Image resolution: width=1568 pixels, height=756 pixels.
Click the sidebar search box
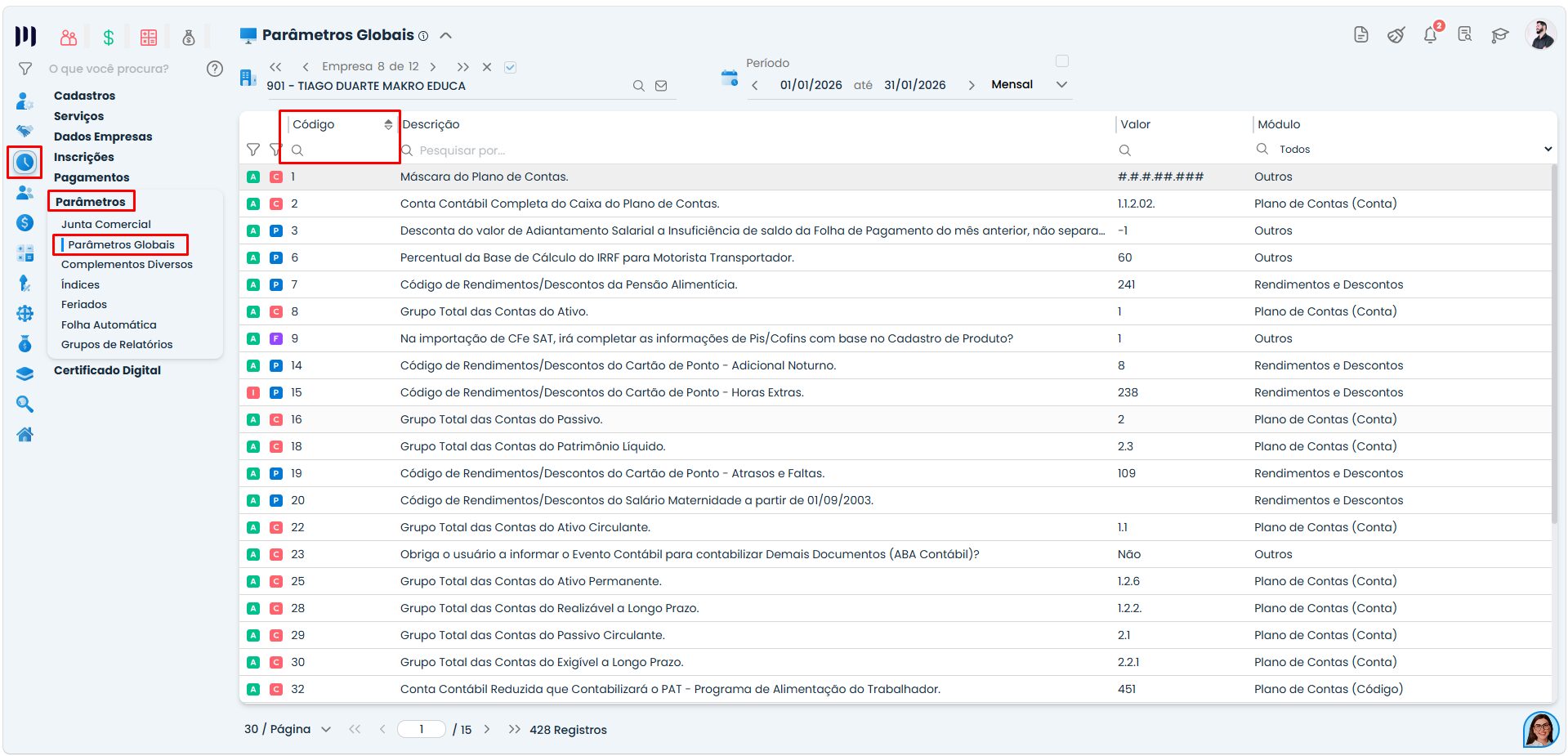click(123, 69)
